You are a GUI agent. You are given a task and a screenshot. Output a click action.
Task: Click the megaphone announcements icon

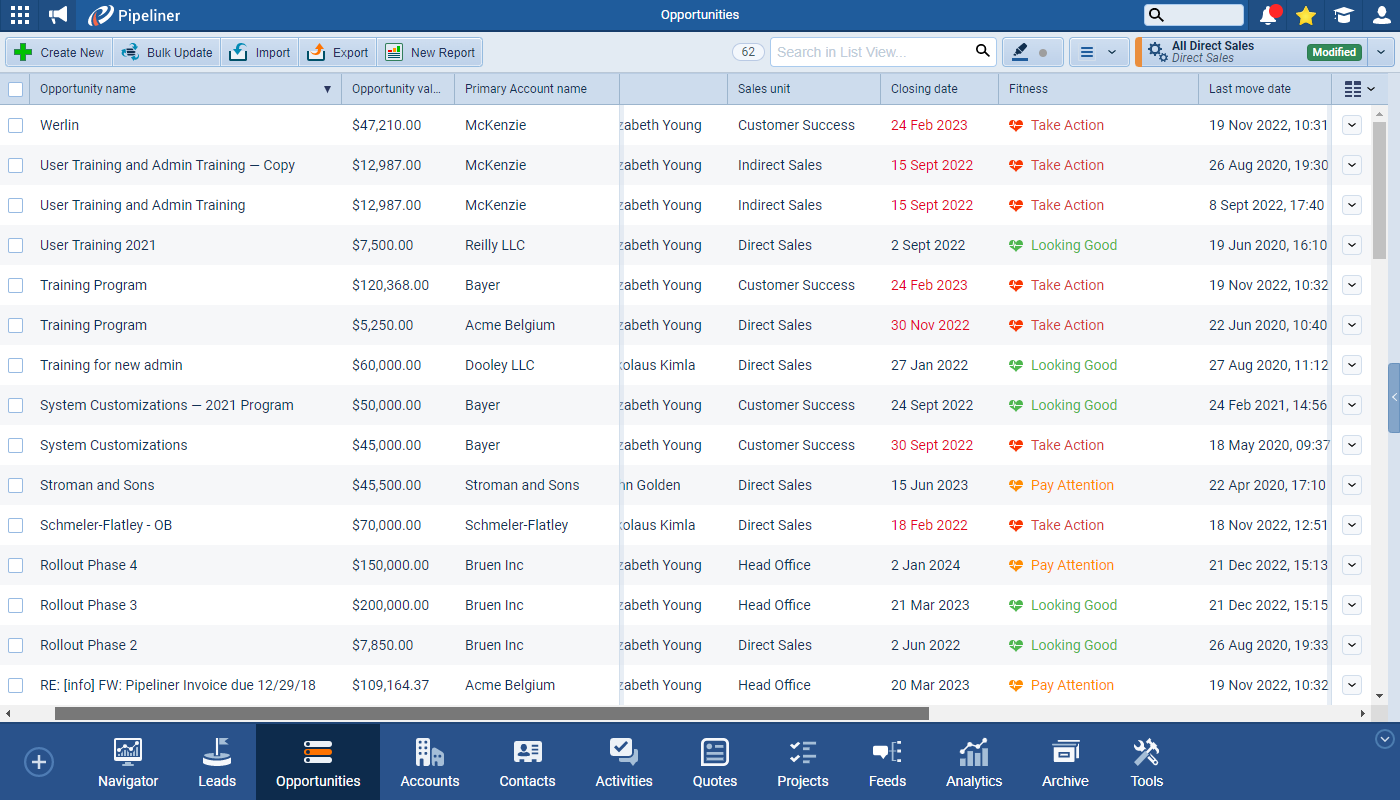coord(59,15)
